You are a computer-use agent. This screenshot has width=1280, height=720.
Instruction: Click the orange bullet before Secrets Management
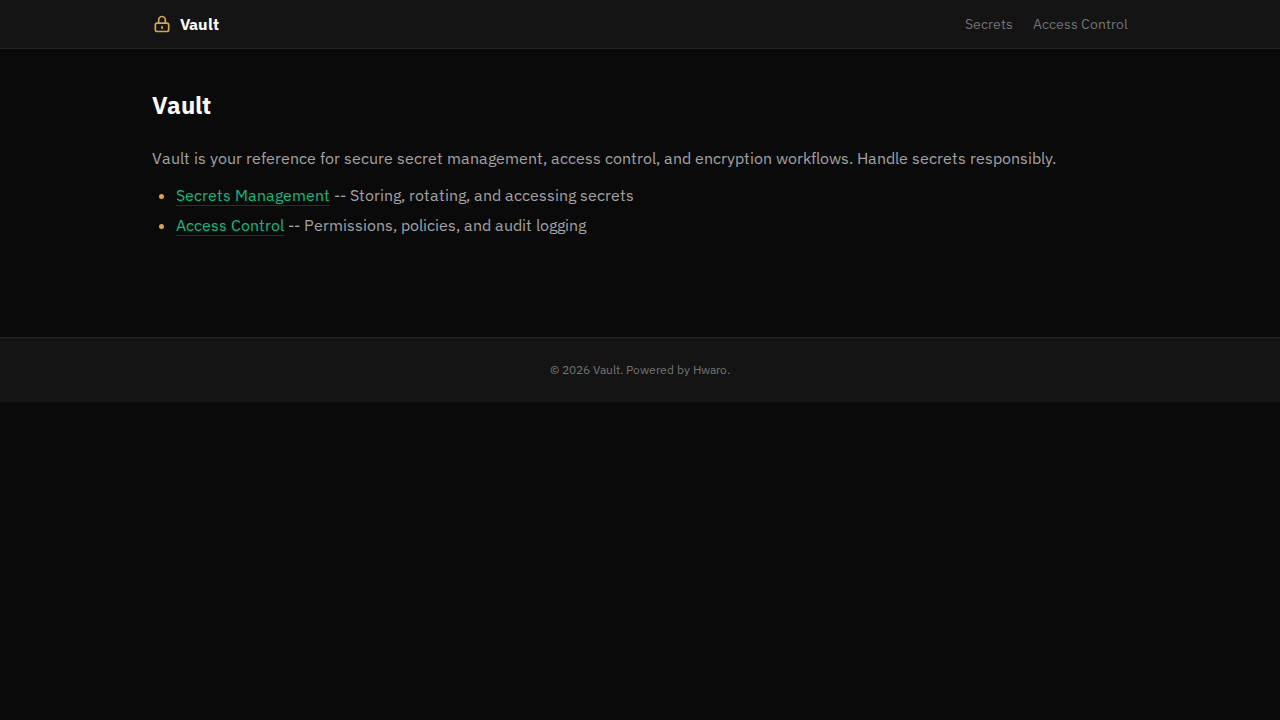pyautogui.click(x=162, y=196)
